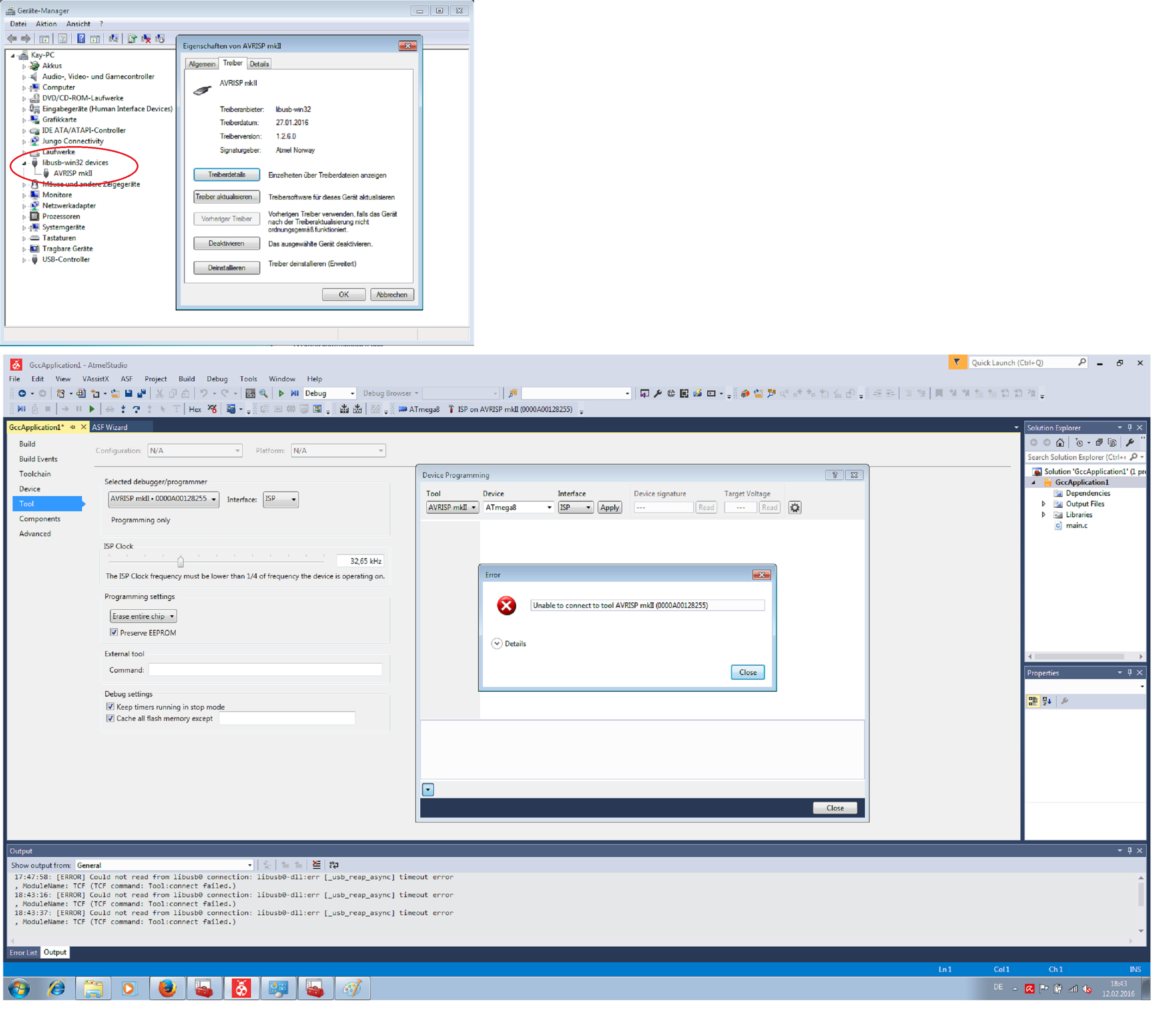Close the Error dialog with Close button
This screenshot has height=1028, width=1176.
[x=747, y=672]
